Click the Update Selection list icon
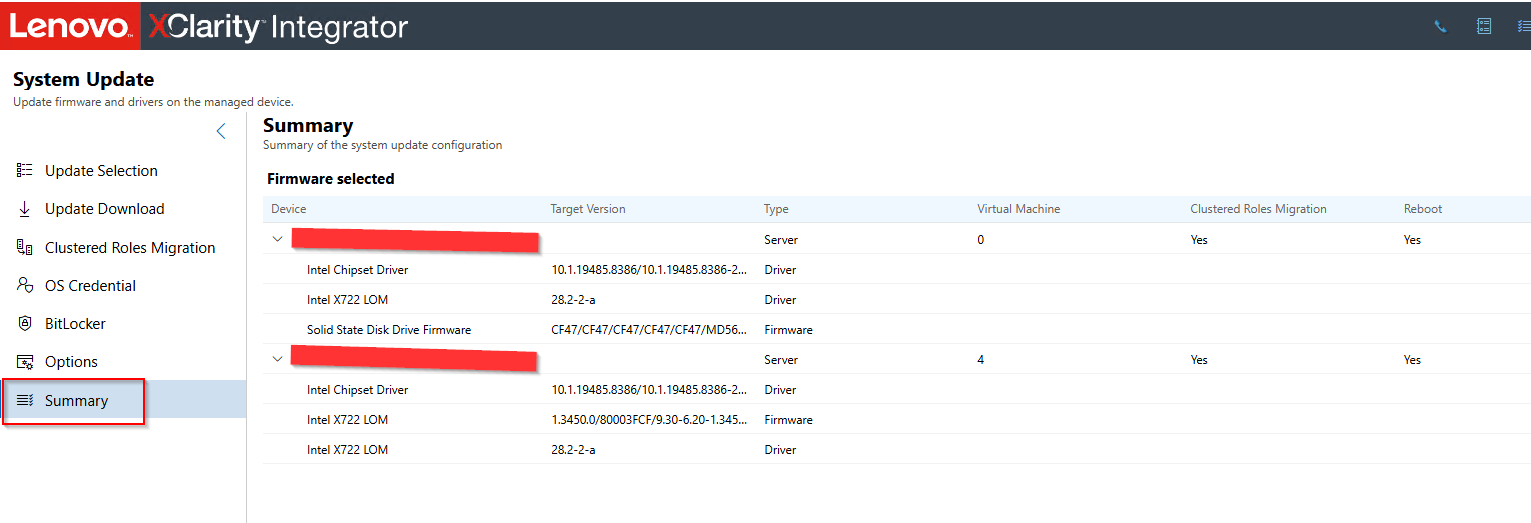The height and width of the screenshot is (523, 1531). [x=25, y=171]
